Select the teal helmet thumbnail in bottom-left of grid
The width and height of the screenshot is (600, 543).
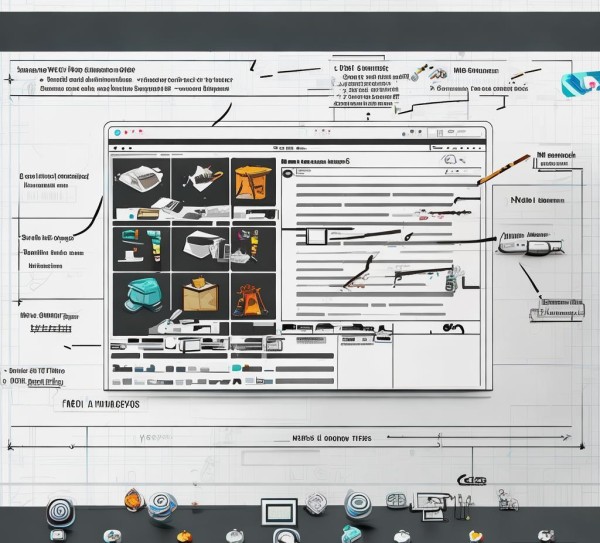point(140,294)
